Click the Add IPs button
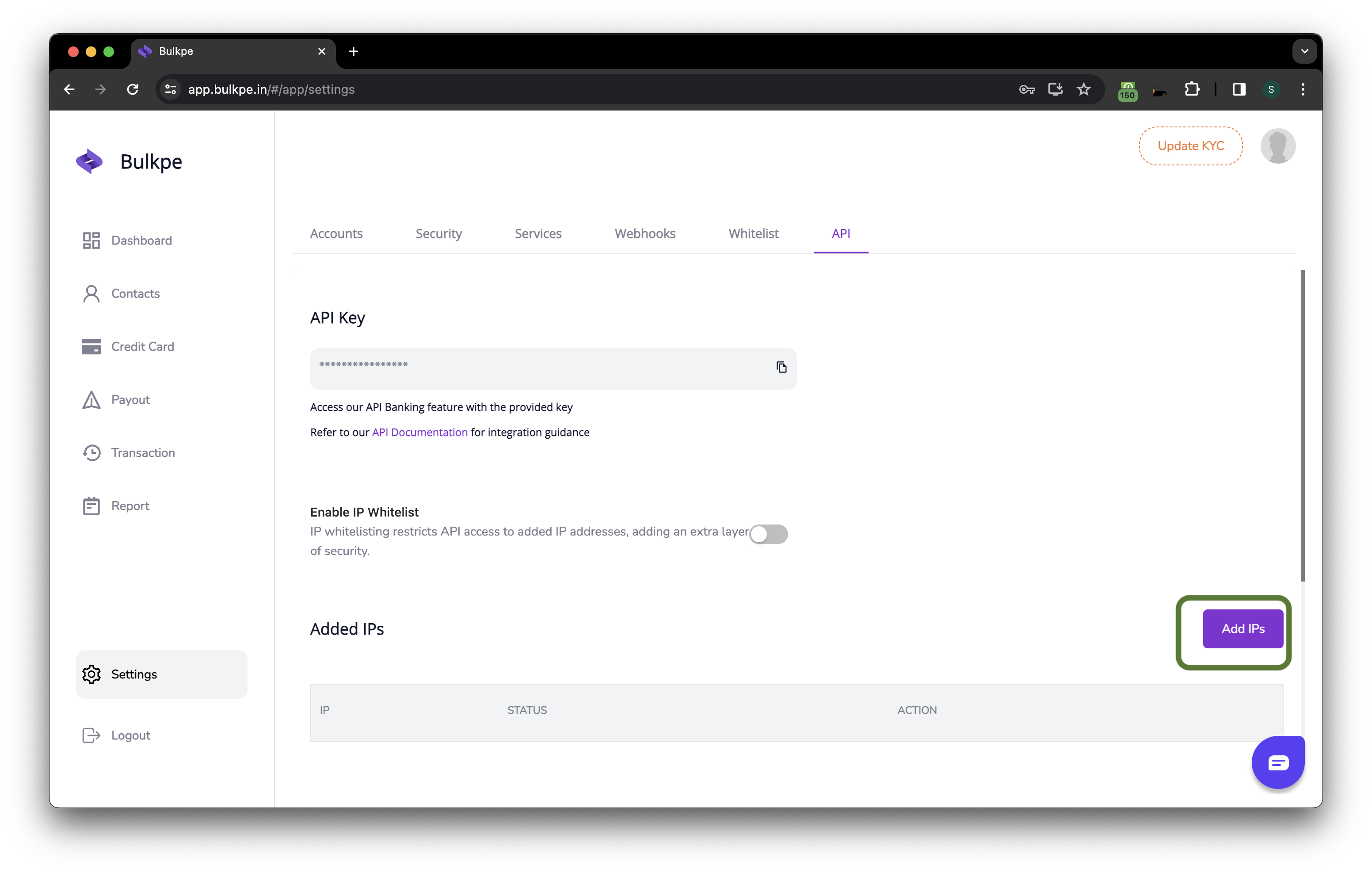This screenshot has height=873, width=1372. click(1242, 629)
